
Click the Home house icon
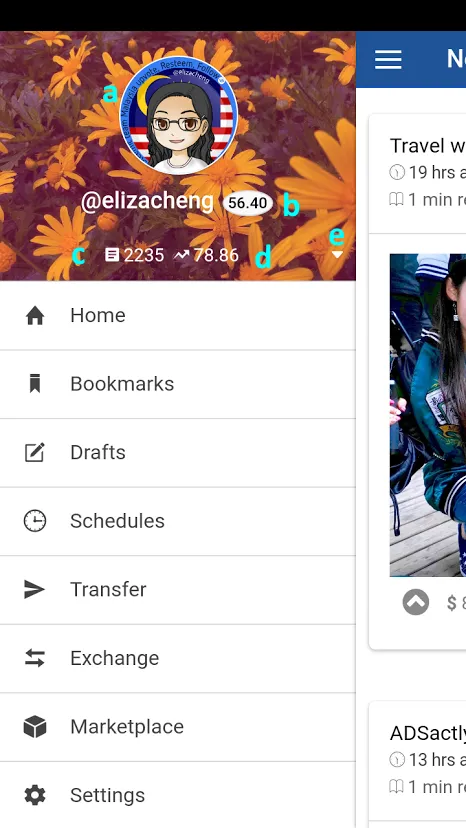[x=35, y=316]
